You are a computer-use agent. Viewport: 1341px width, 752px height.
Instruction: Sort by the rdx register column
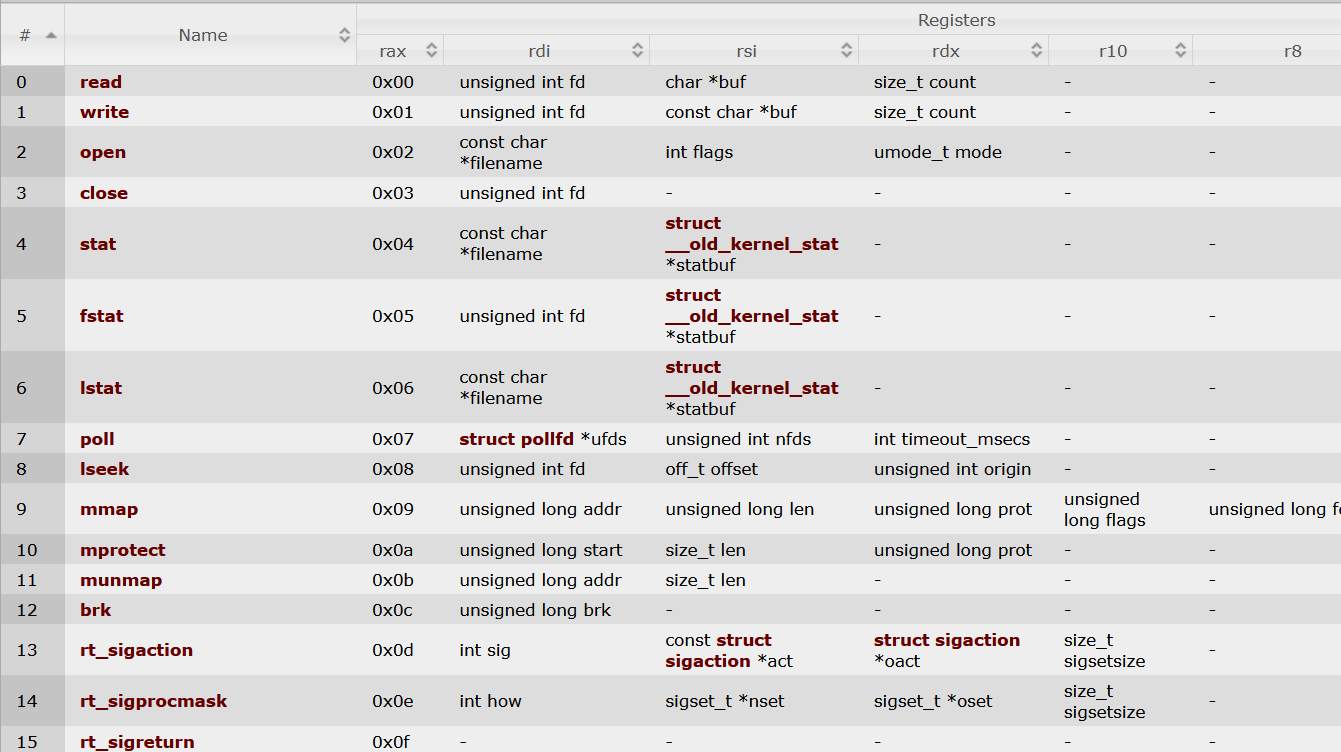[x=953, y=51]
